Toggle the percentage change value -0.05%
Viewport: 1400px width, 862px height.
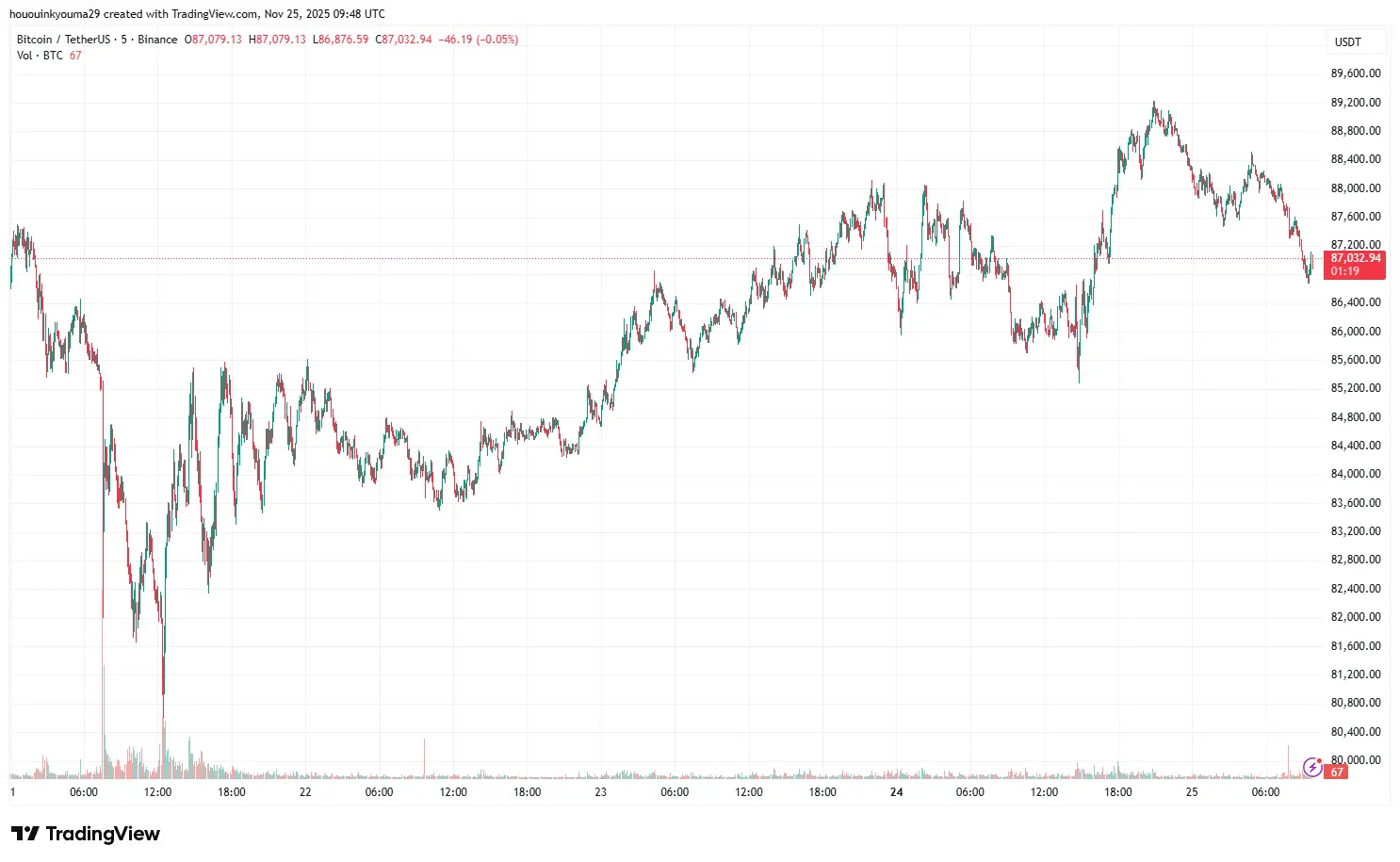(497, 40)
